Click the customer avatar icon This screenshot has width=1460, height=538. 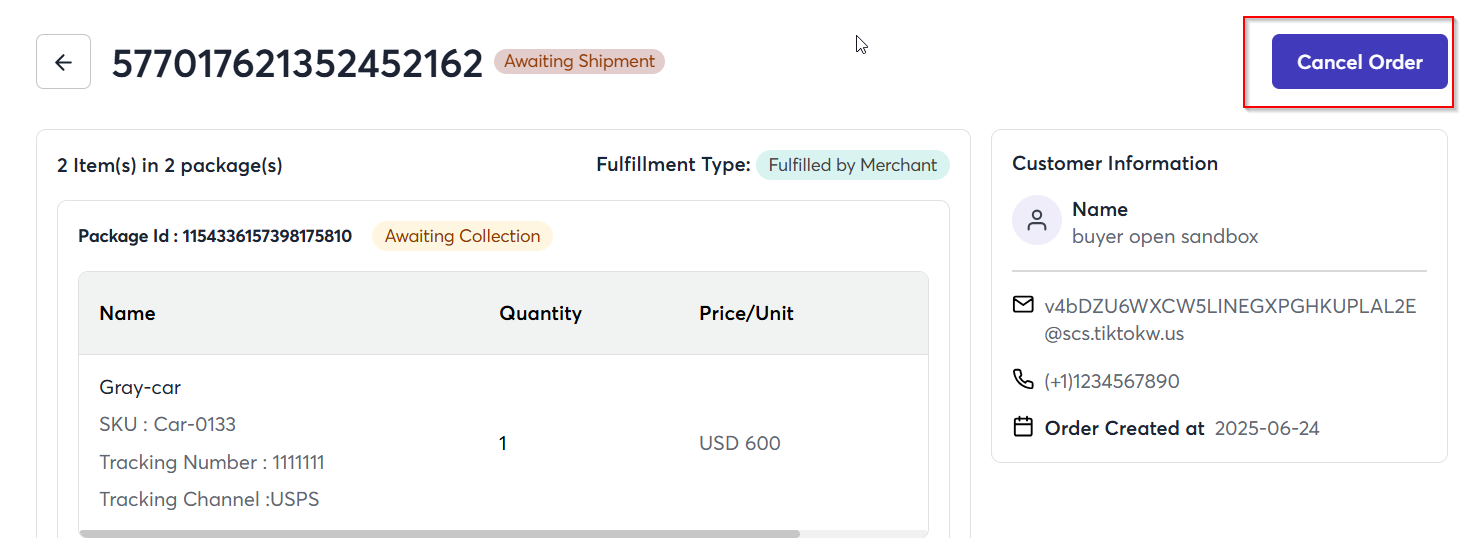coord(1037,220)
